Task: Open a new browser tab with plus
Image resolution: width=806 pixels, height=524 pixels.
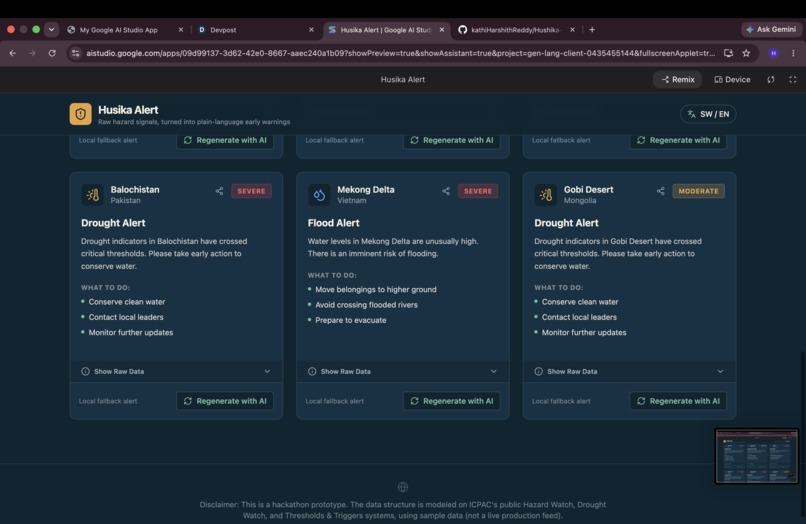Action: 592,30
